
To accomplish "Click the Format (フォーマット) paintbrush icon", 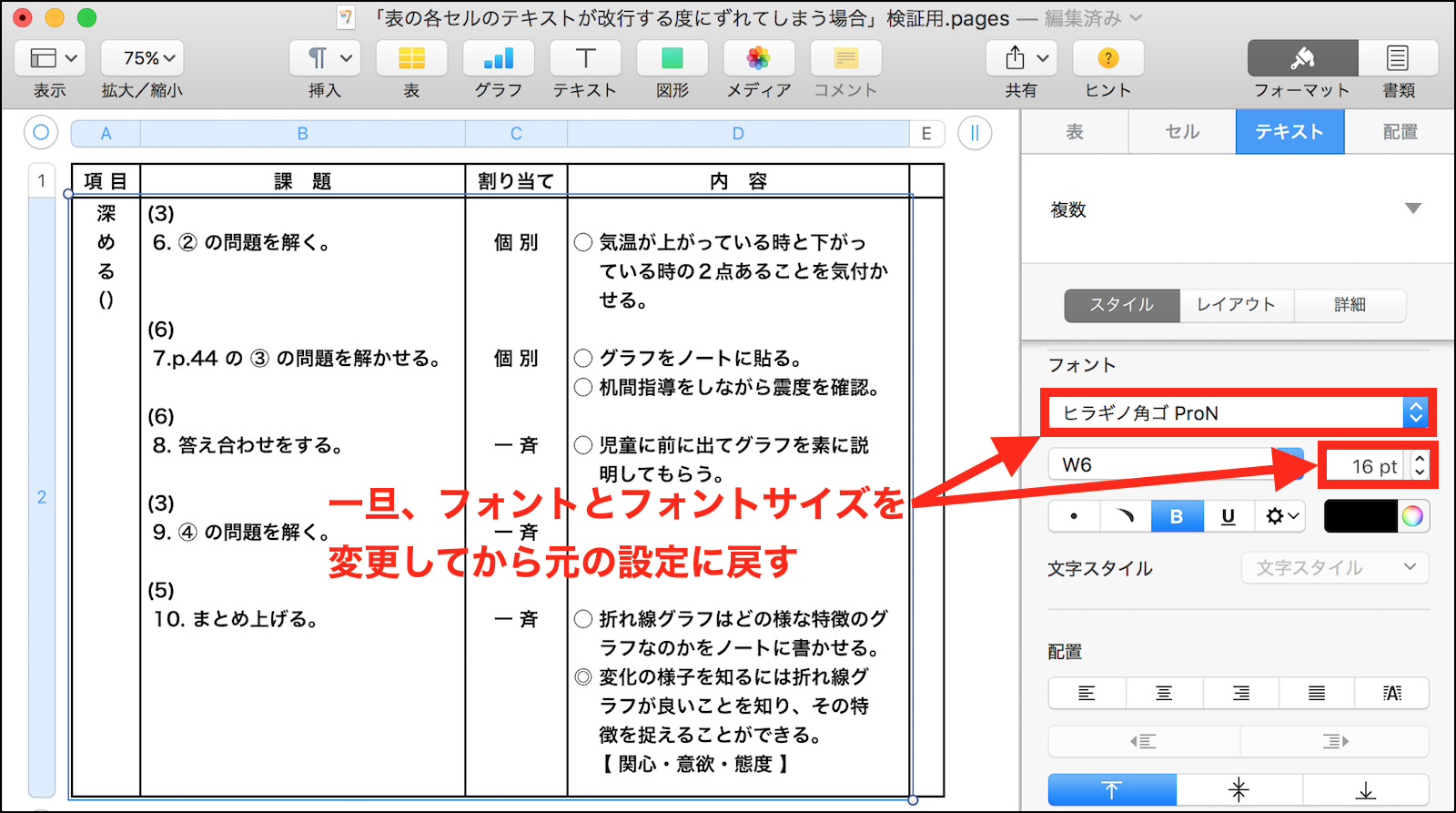I will pyautogui.click(x=1302, y=59).
